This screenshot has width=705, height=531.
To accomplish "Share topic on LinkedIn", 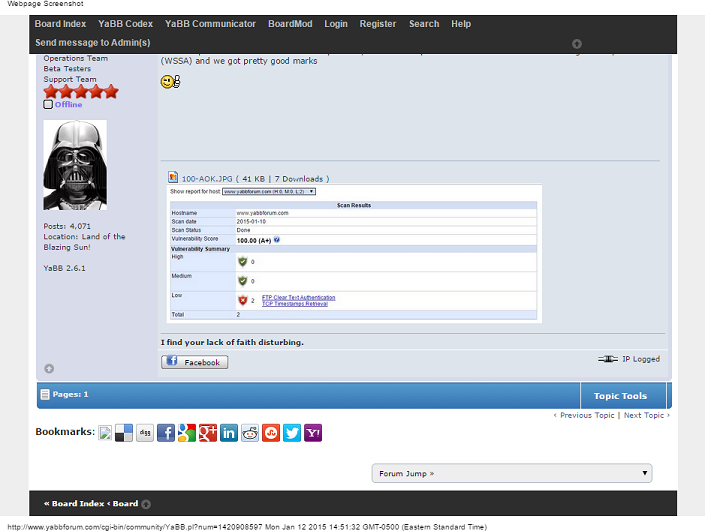I will click(x=229, y=433).
